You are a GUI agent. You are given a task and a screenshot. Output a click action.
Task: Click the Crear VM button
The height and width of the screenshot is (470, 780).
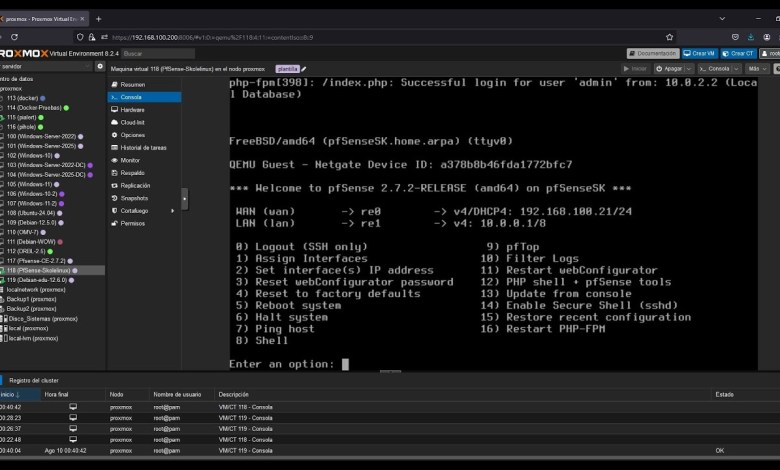[699, 53]
